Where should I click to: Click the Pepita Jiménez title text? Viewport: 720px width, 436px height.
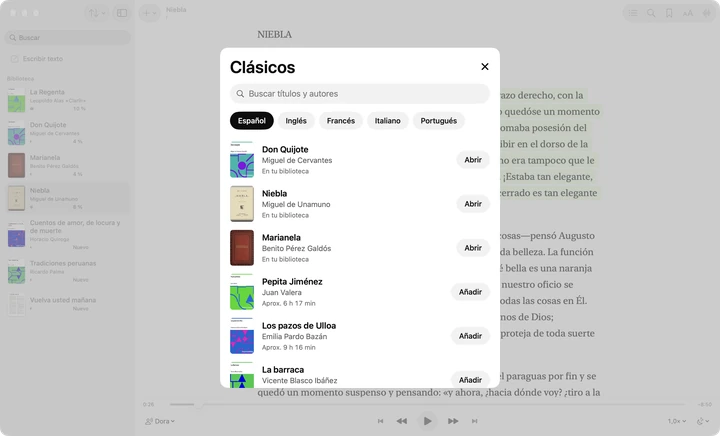(292, 281)
